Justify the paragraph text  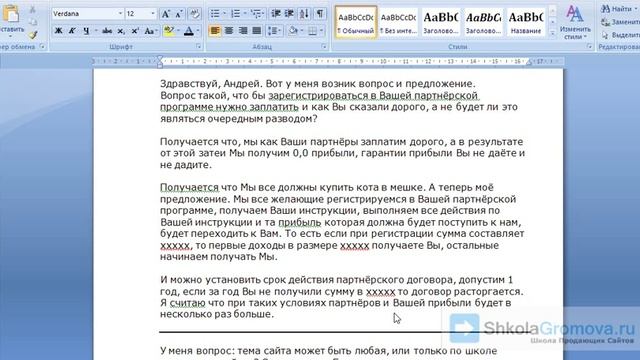point(256,31)
